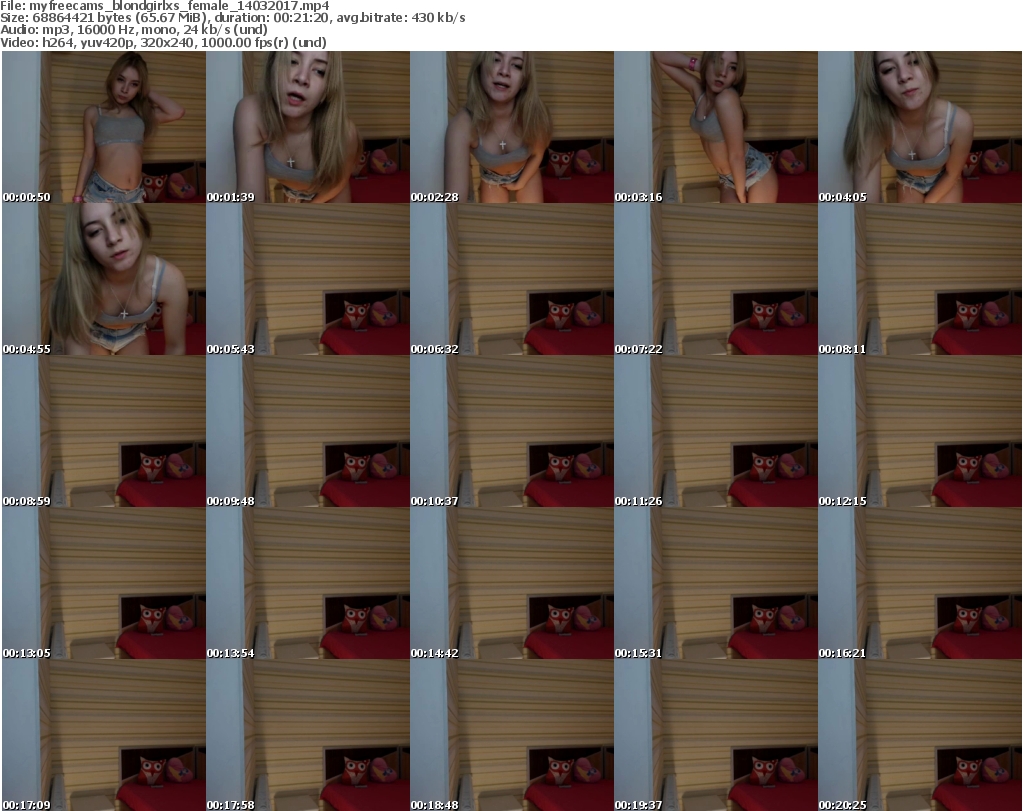Click the 'Audio: mp3, 16000 Hz' line
Screen dimensions: 1024x811
(134, 30)
